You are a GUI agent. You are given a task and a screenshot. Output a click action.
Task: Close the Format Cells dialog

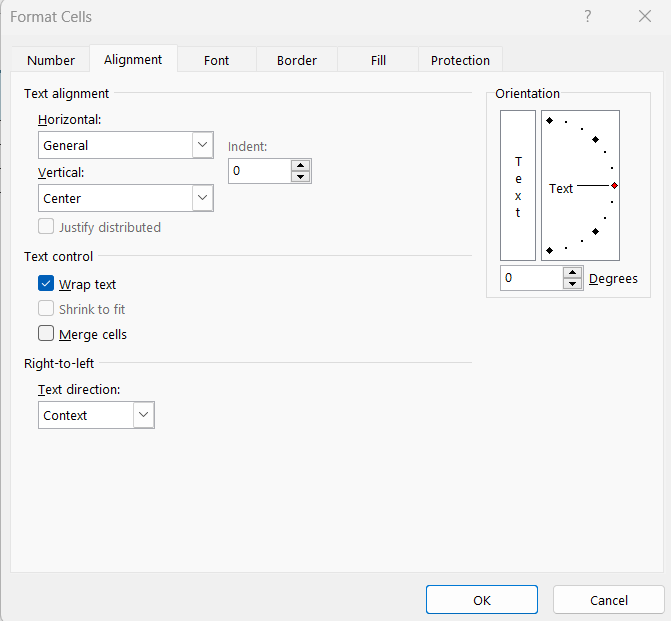(645, 16)
